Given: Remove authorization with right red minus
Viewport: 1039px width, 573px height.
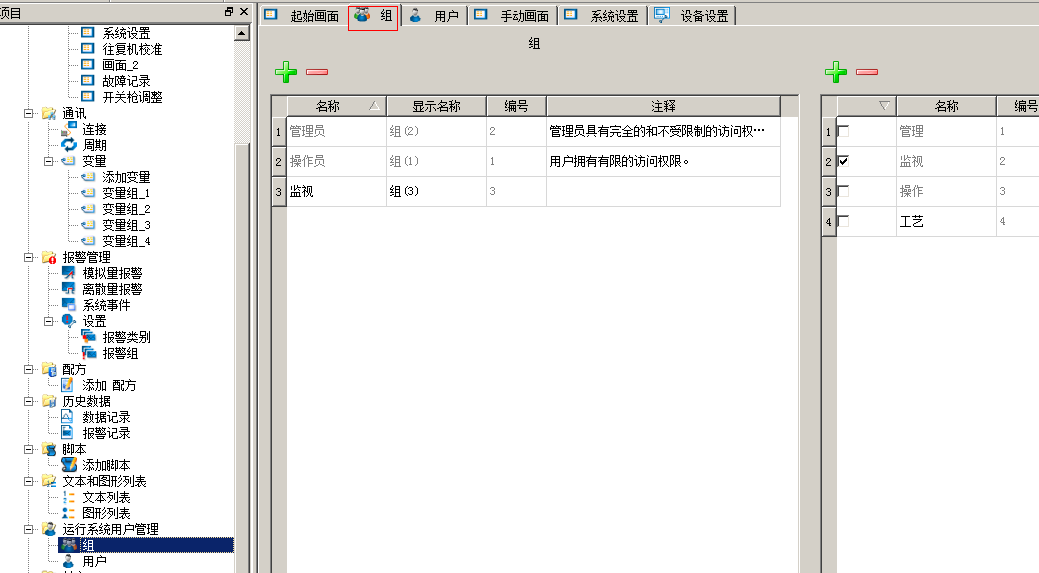Looking at the screenshot, I should pos(867,72).
